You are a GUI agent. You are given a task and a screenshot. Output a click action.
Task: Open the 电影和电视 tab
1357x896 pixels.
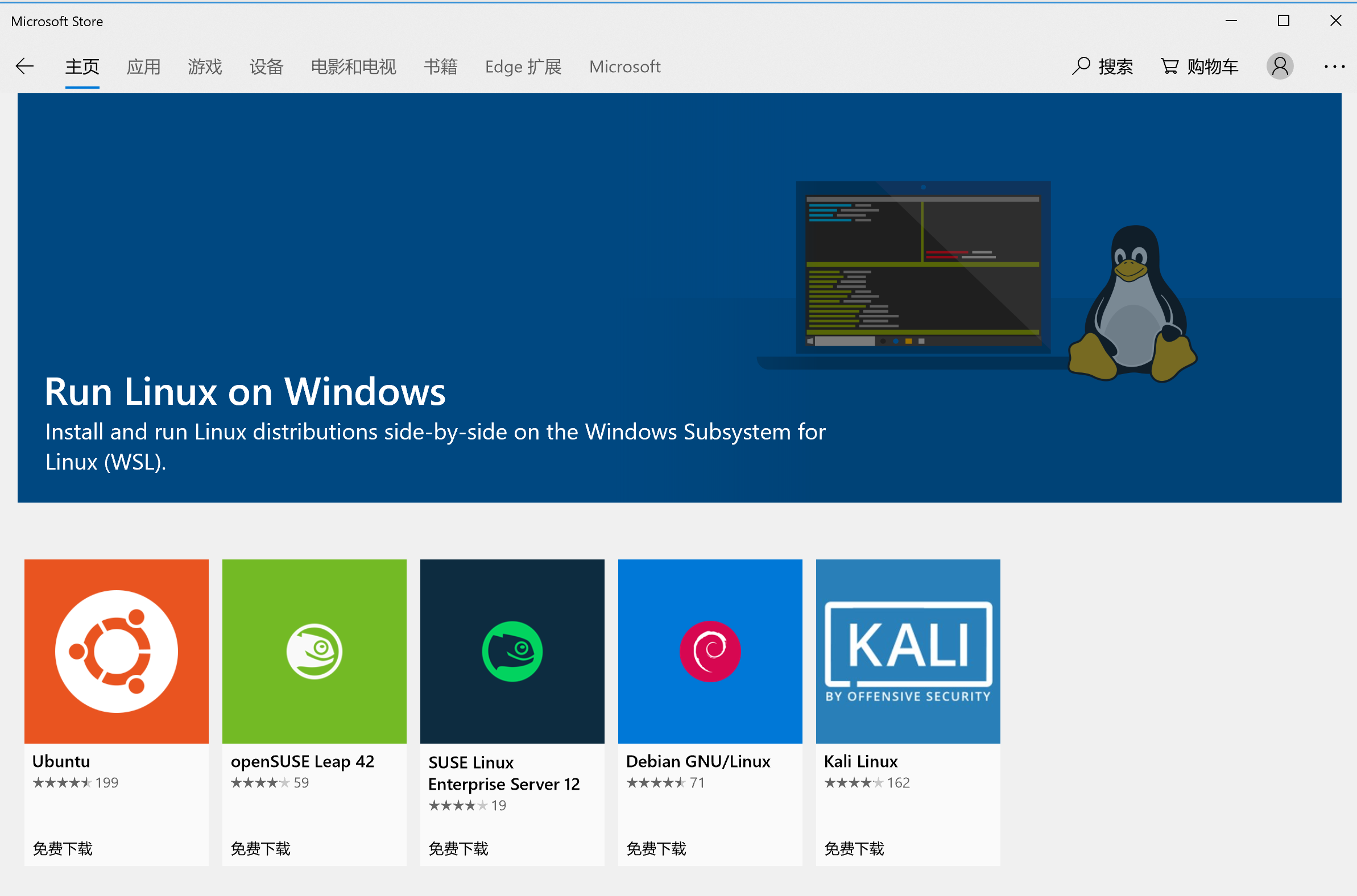click(353, 67)
